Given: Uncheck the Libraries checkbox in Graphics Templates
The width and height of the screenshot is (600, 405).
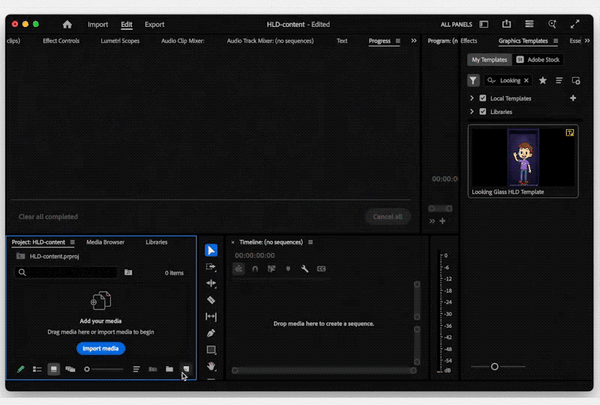Looking at the screenshot, I should 483,111.
